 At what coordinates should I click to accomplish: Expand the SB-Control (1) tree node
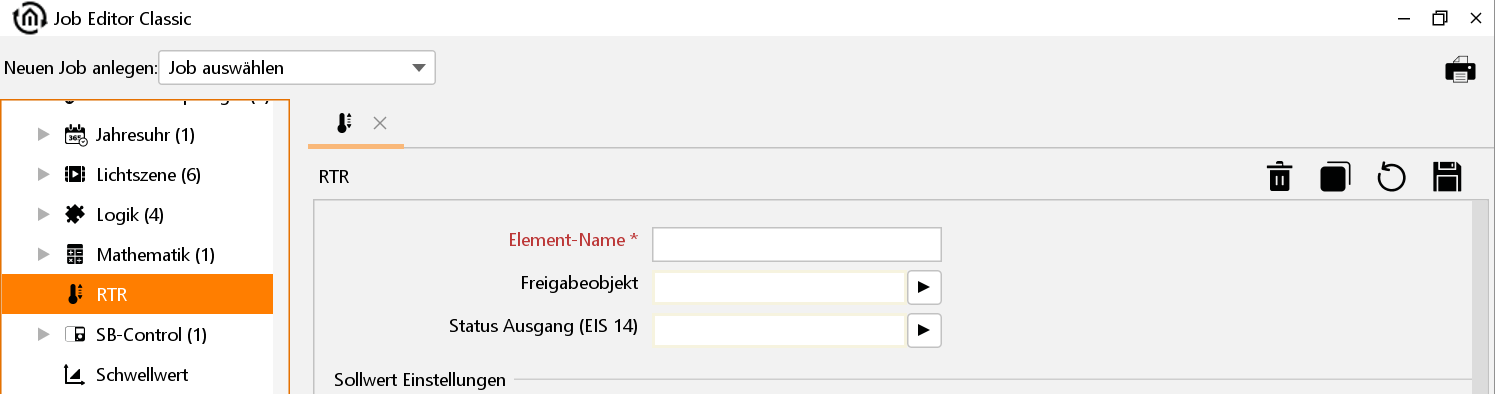point(43,334)
